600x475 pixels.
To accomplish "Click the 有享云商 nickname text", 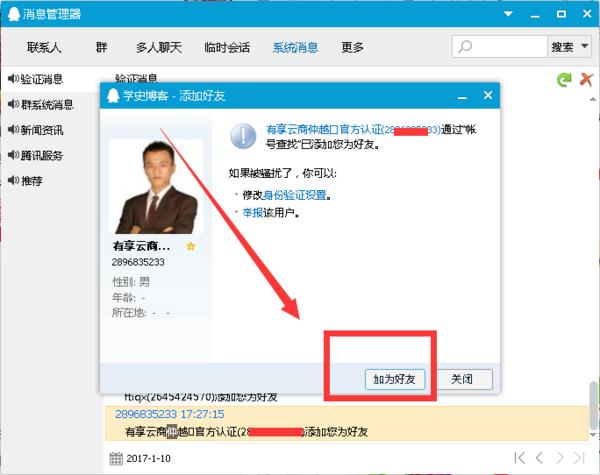I will coord(141,246).
